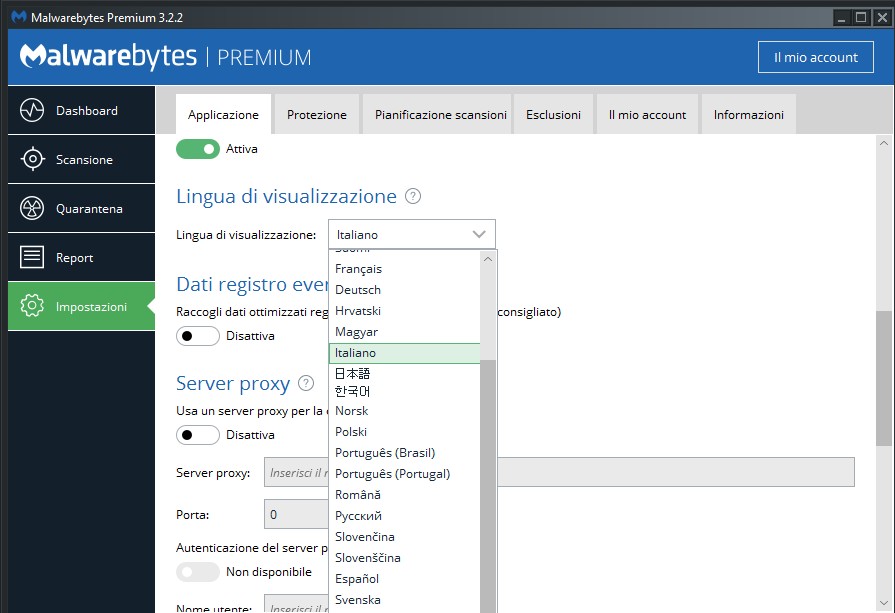The width and height of the screenshot is (895, 613).
Task: Click the Impostazioni gear icon
Action: (32, 306)
